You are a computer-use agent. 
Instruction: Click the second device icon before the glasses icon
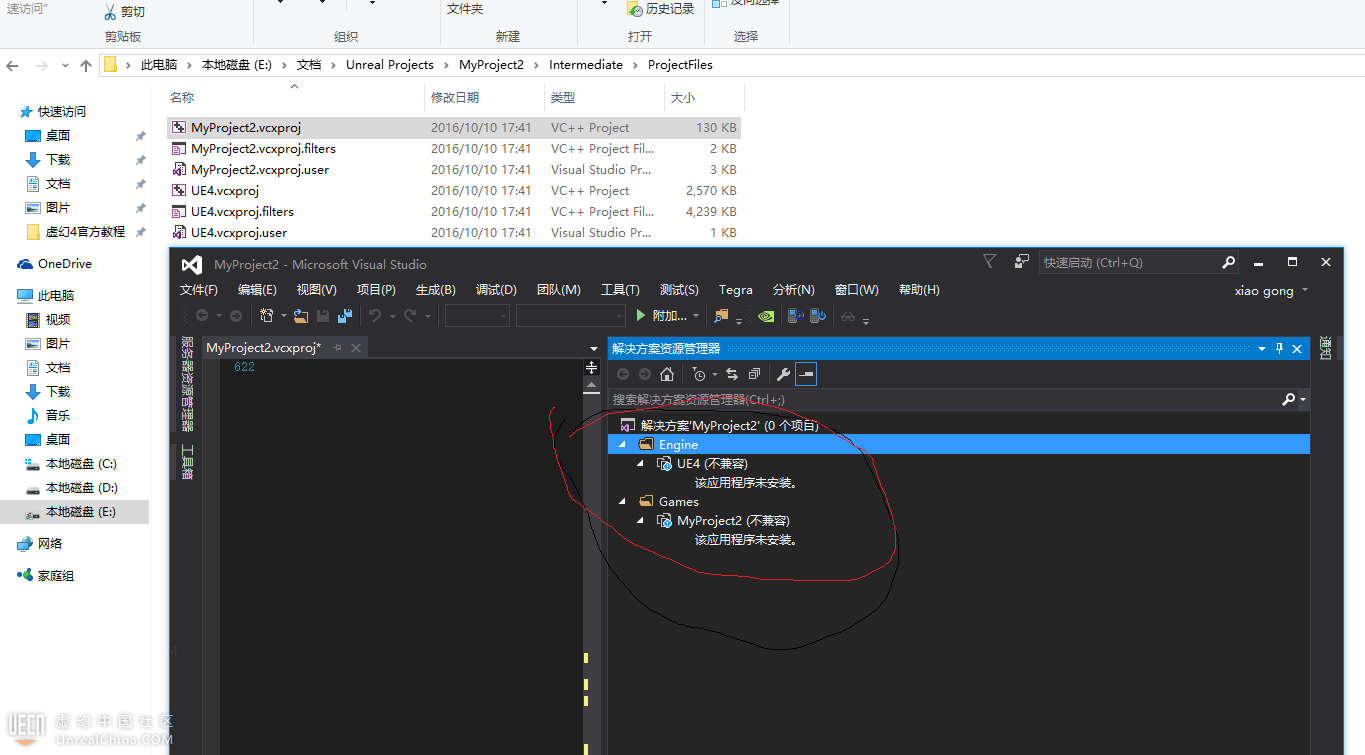pos(818,316)
